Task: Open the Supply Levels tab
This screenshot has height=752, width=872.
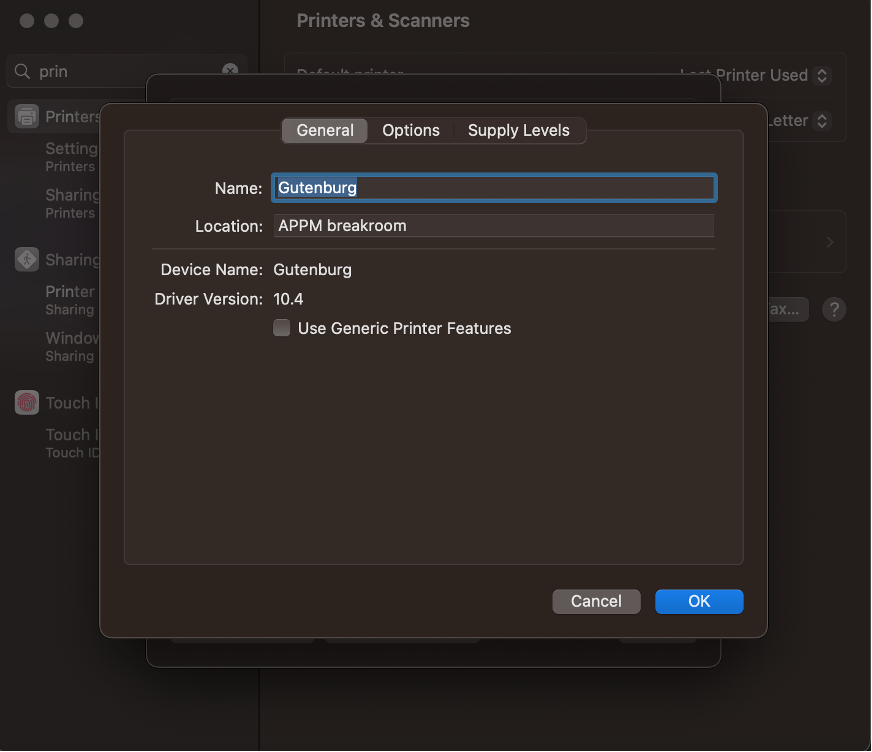Action: tap(519, 130)
